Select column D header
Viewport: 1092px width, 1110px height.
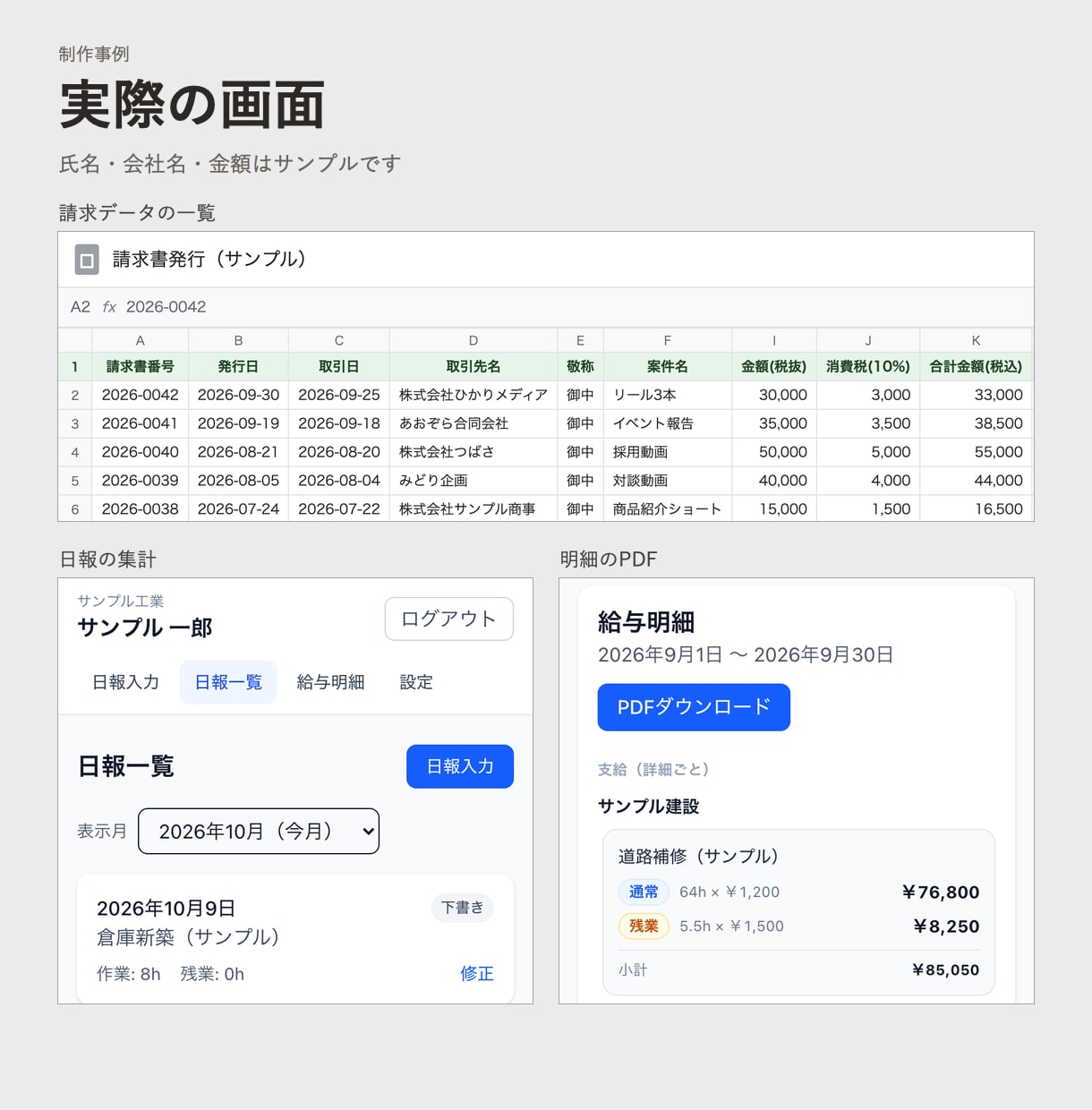tap(473, 340)
